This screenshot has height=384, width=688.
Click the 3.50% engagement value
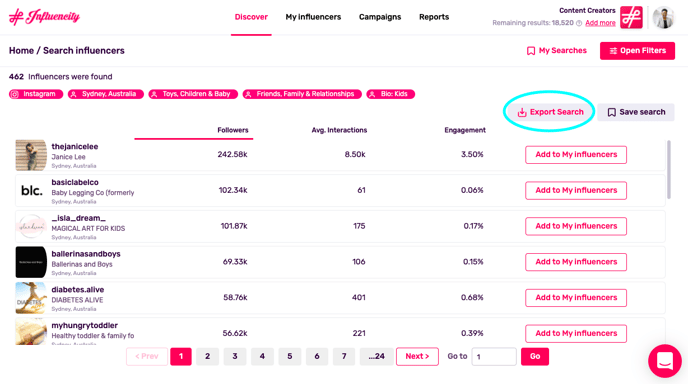[472, 154]
